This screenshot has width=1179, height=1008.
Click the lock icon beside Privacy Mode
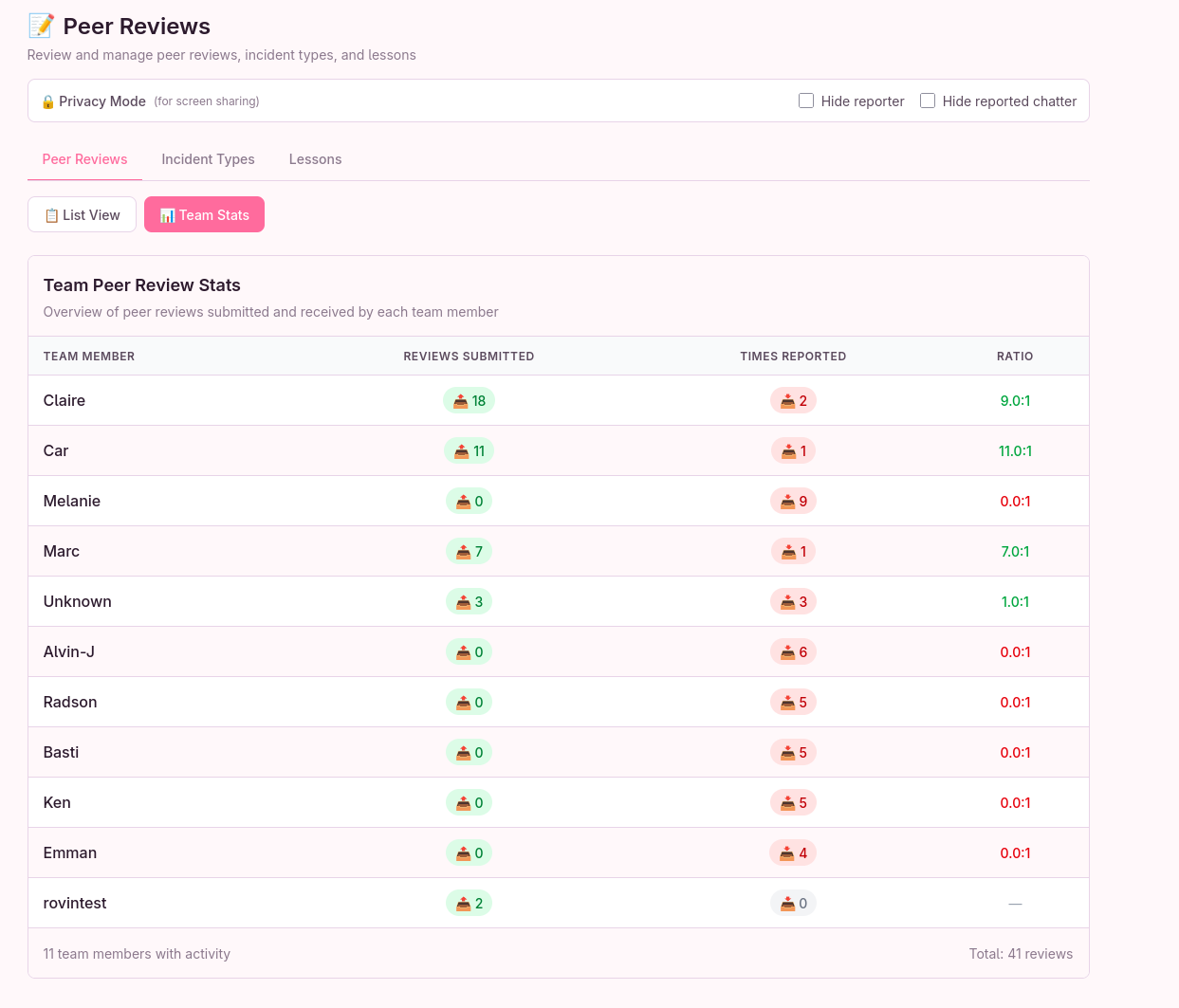click(47, 101)
